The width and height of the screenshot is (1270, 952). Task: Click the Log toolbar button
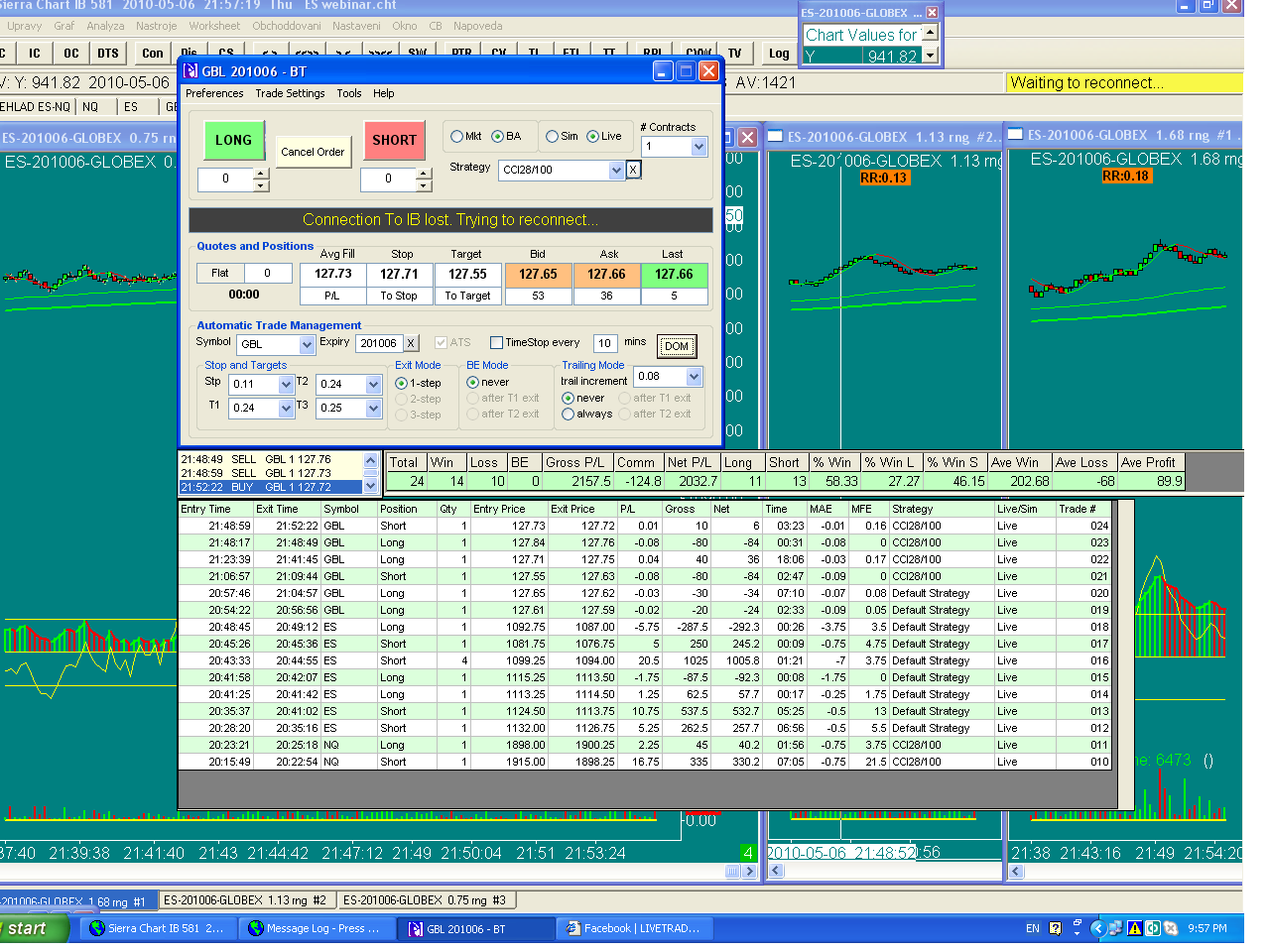tap(779, 54)
